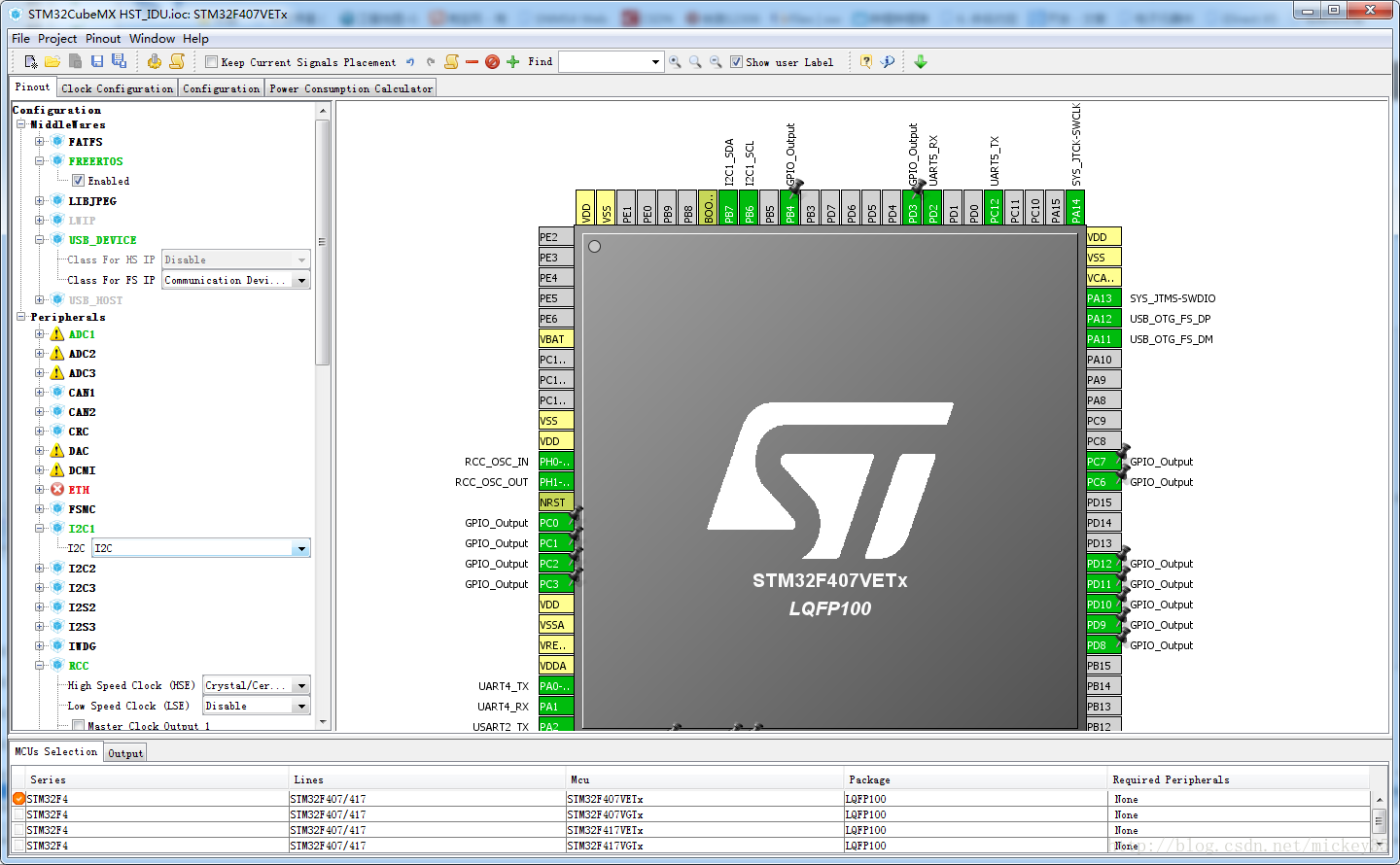
Task: Click the Generate Report scroll icon
Action: coord(177,61)
